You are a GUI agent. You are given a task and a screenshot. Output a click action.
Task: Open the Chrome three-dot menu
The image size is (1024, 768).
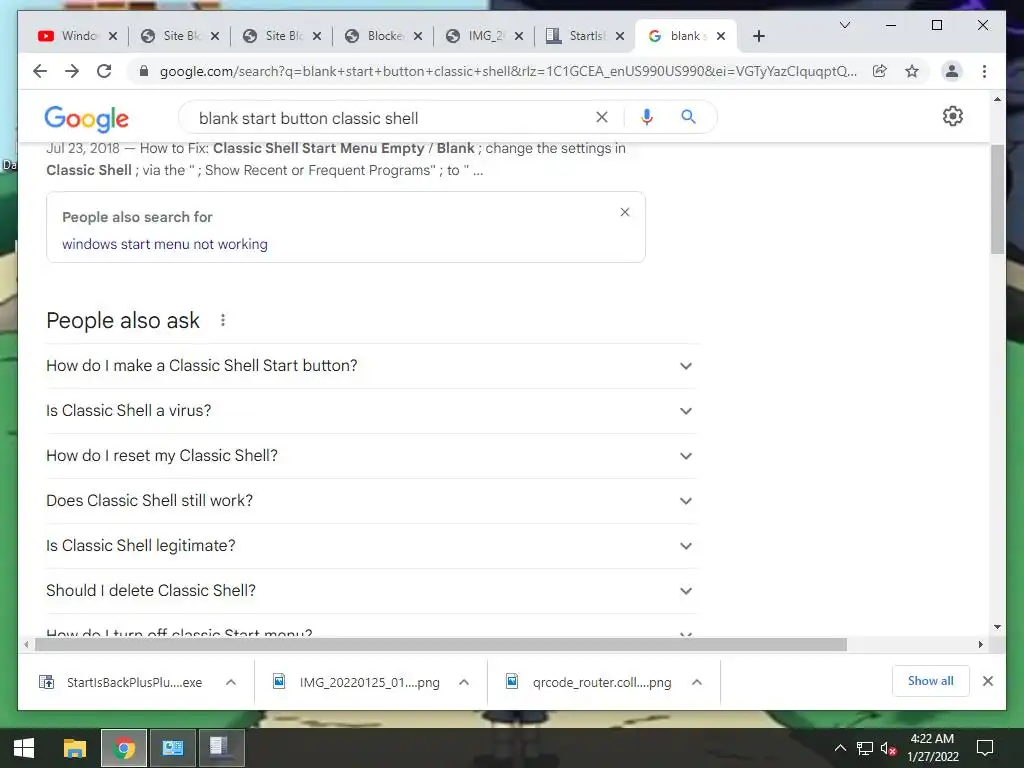(984, 71)
